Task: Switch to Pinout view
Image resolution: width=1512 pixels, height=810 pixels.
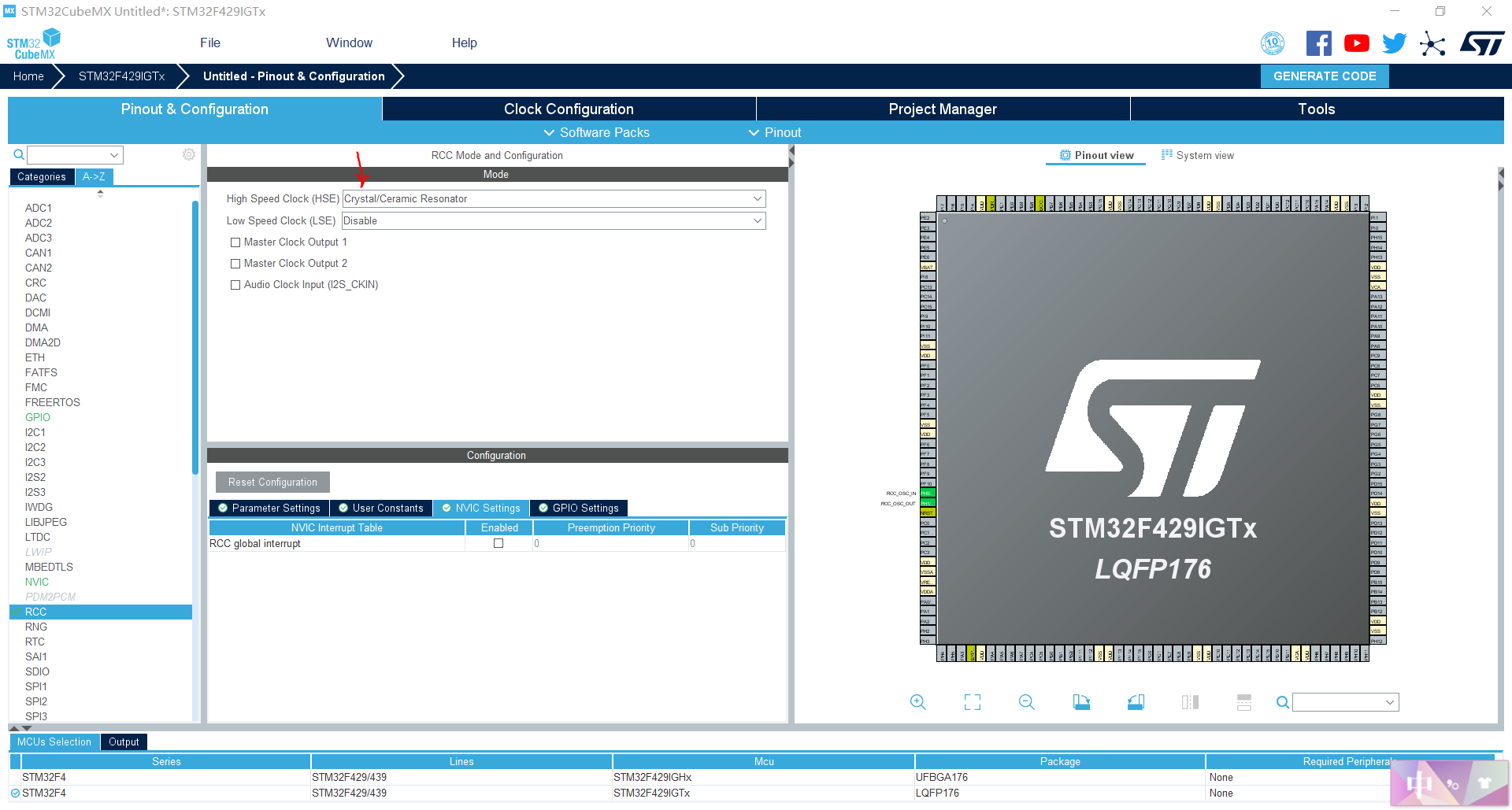Action: click(1097, 155)
